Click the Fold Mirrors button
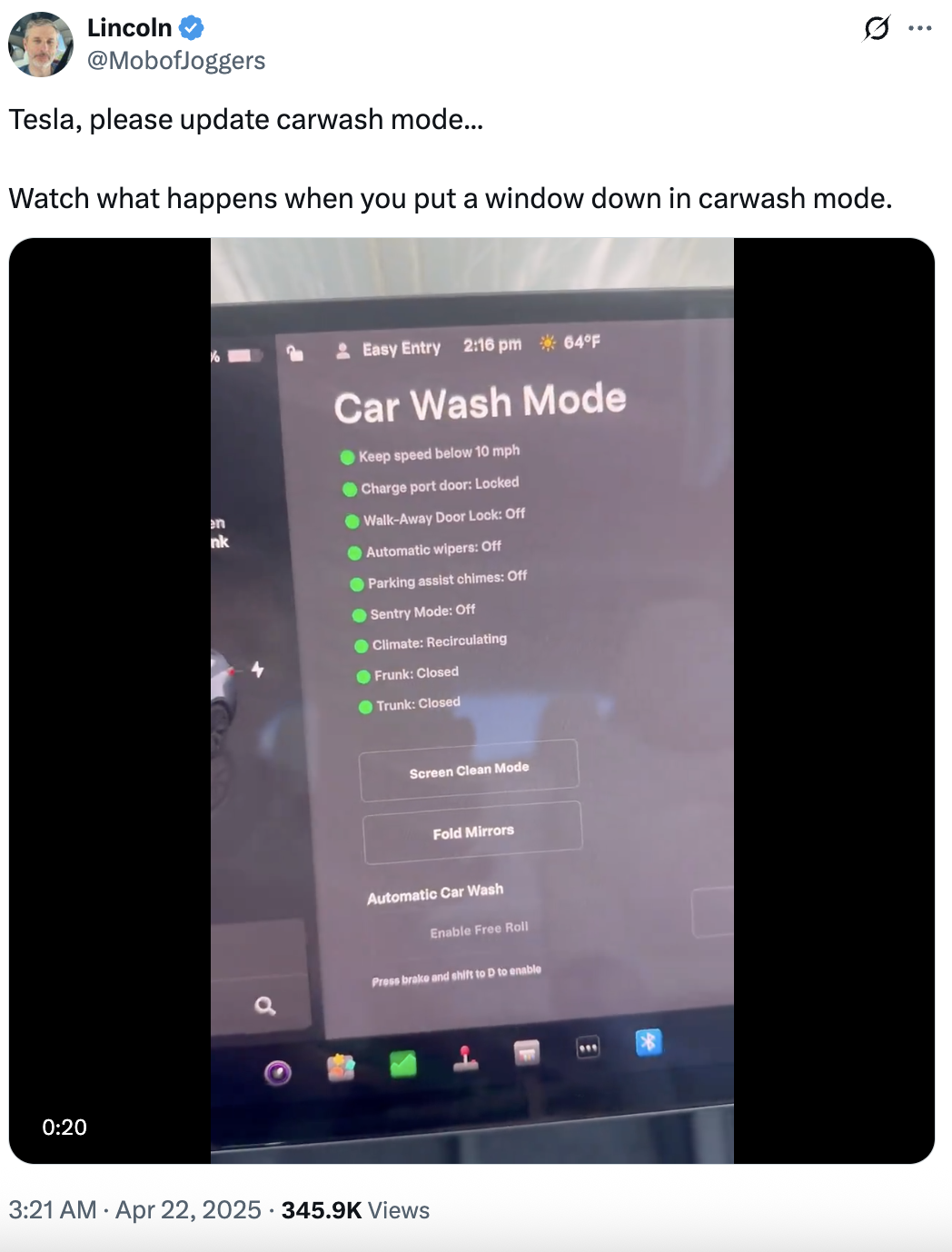 (472, 832)
